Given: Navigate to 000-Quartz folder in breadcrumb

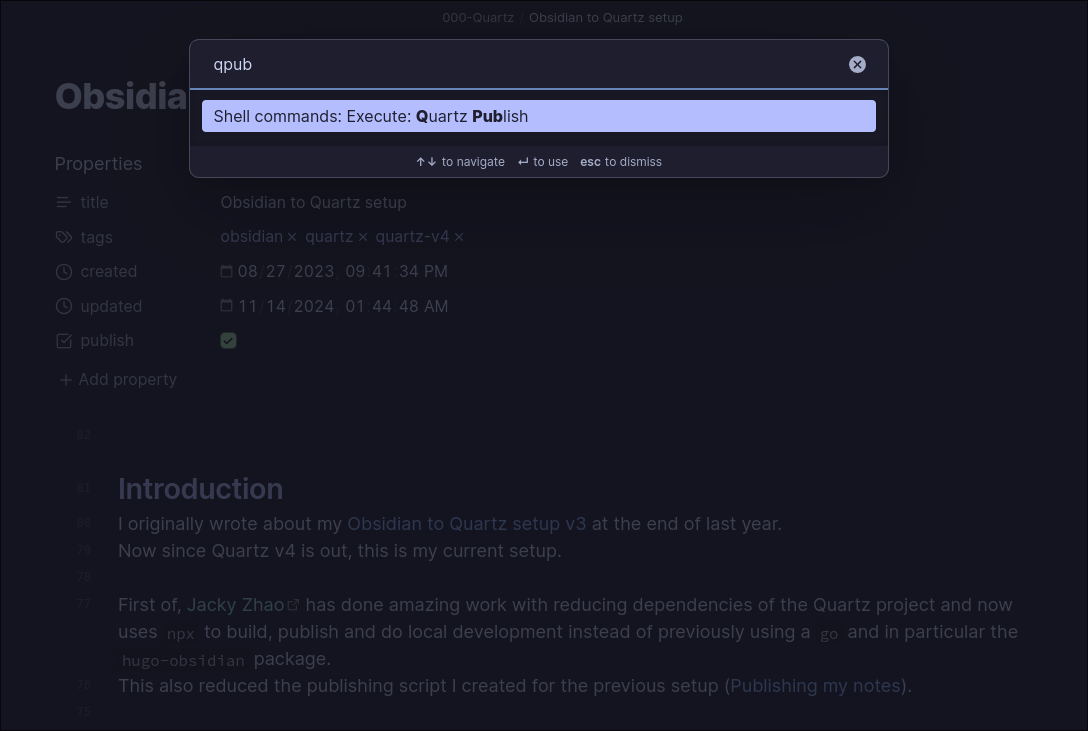Looking at the screenshot, I should click(478, 17).
